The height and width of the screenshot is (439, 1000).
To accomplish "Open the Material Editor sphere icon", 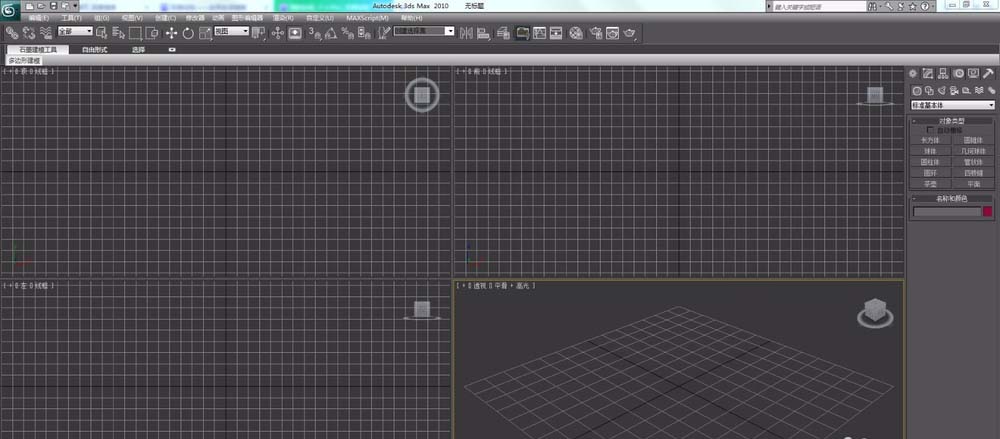I will 575,33.
